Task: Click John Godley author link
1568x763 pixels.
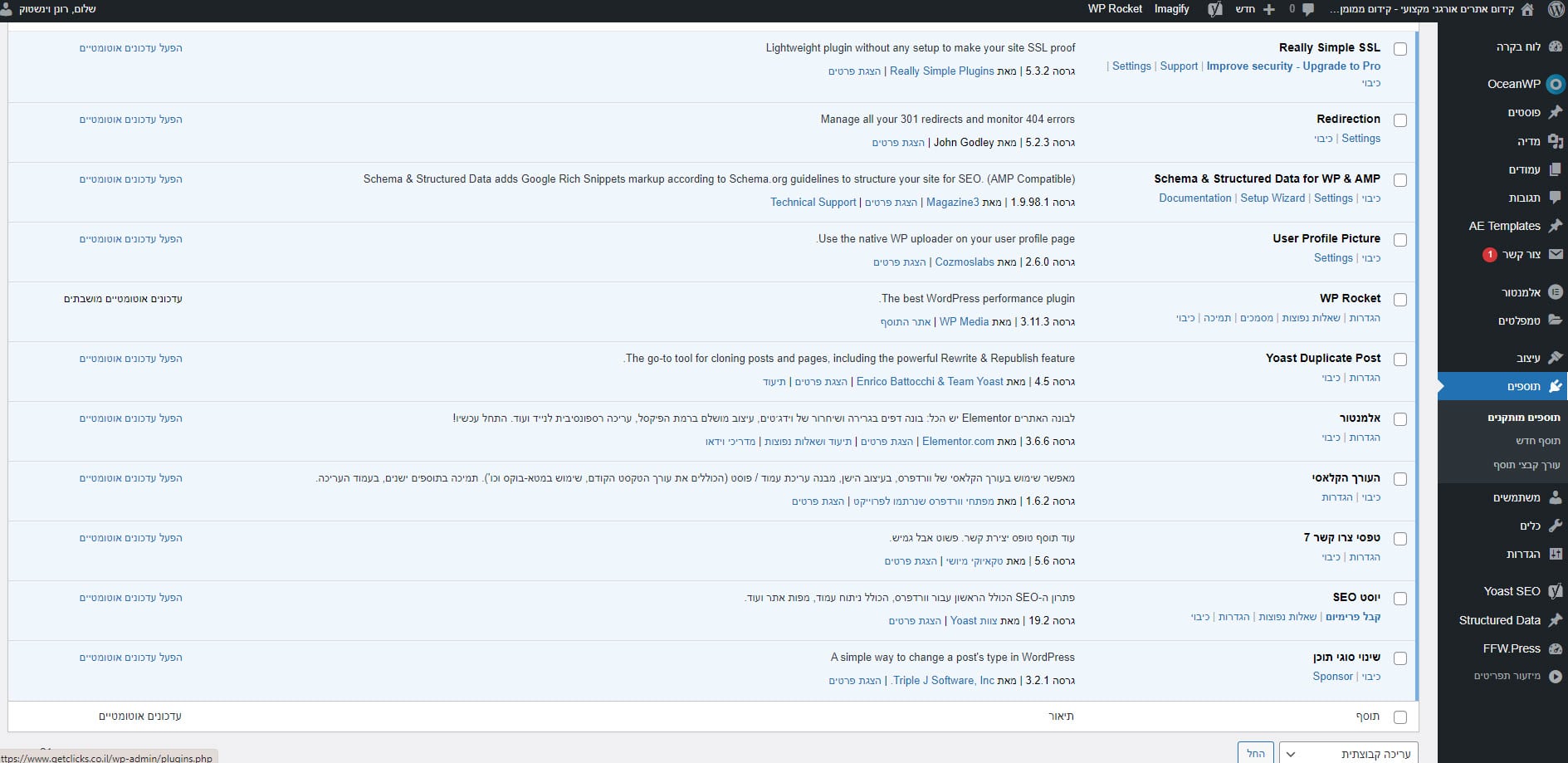Action: [964, 143]
